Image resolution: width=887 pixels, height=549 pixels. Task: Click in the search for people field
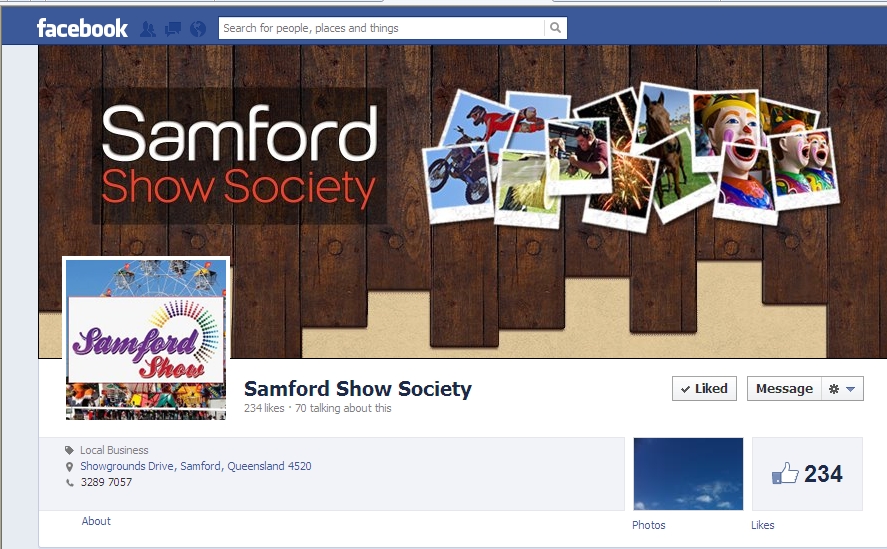[382, 28]
